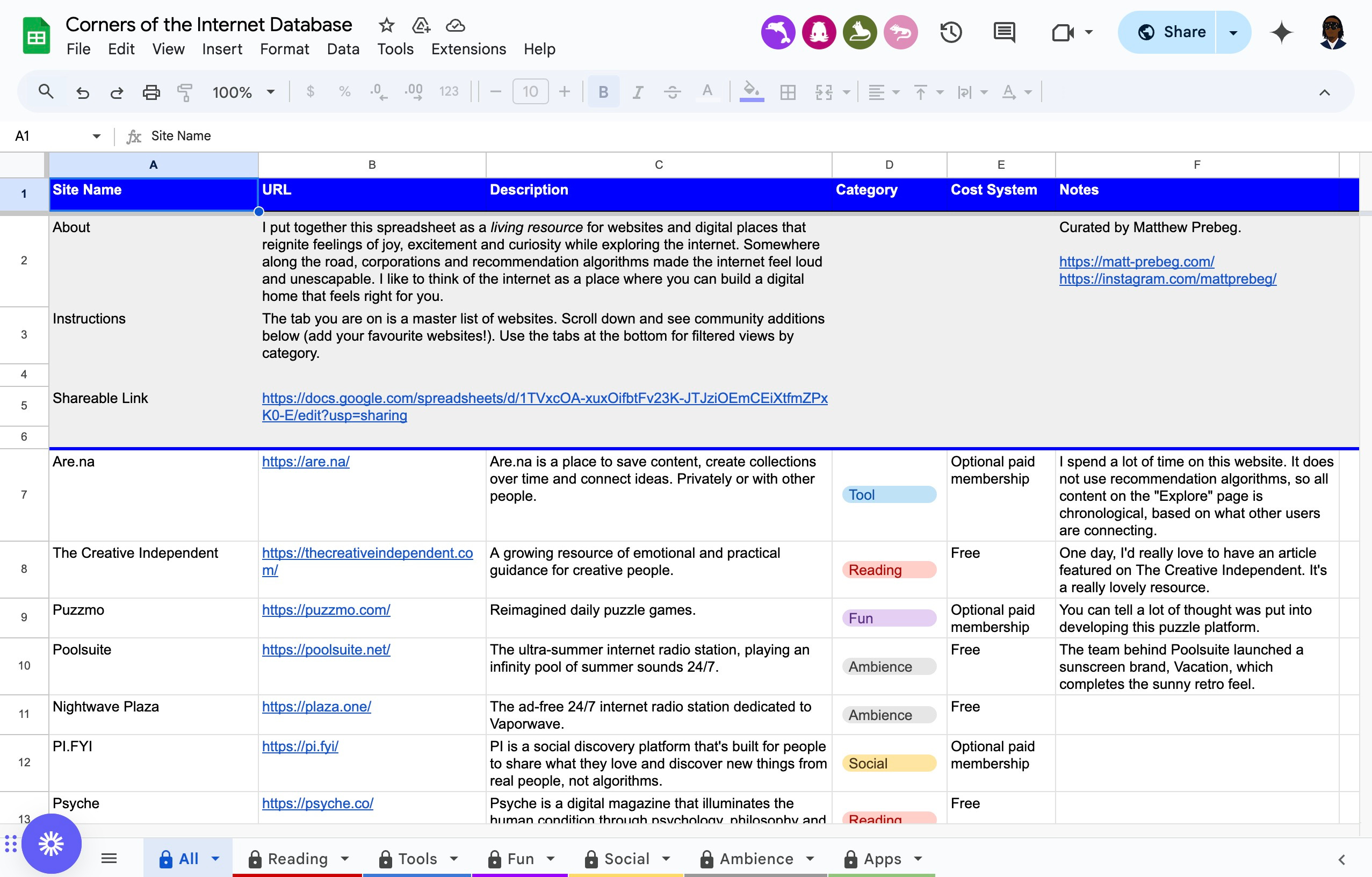Switch to the Ambience sheet tab

[x=755, y=858]
